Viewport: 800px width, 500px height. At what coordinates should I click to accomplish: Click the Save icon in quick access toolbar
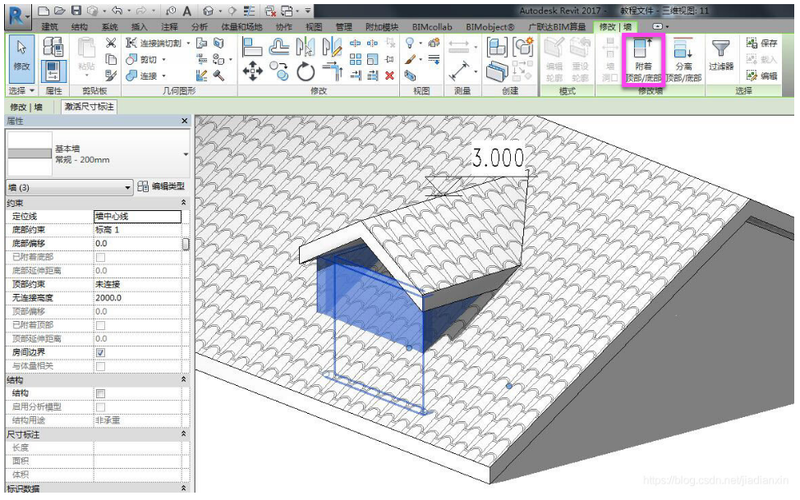76,10
